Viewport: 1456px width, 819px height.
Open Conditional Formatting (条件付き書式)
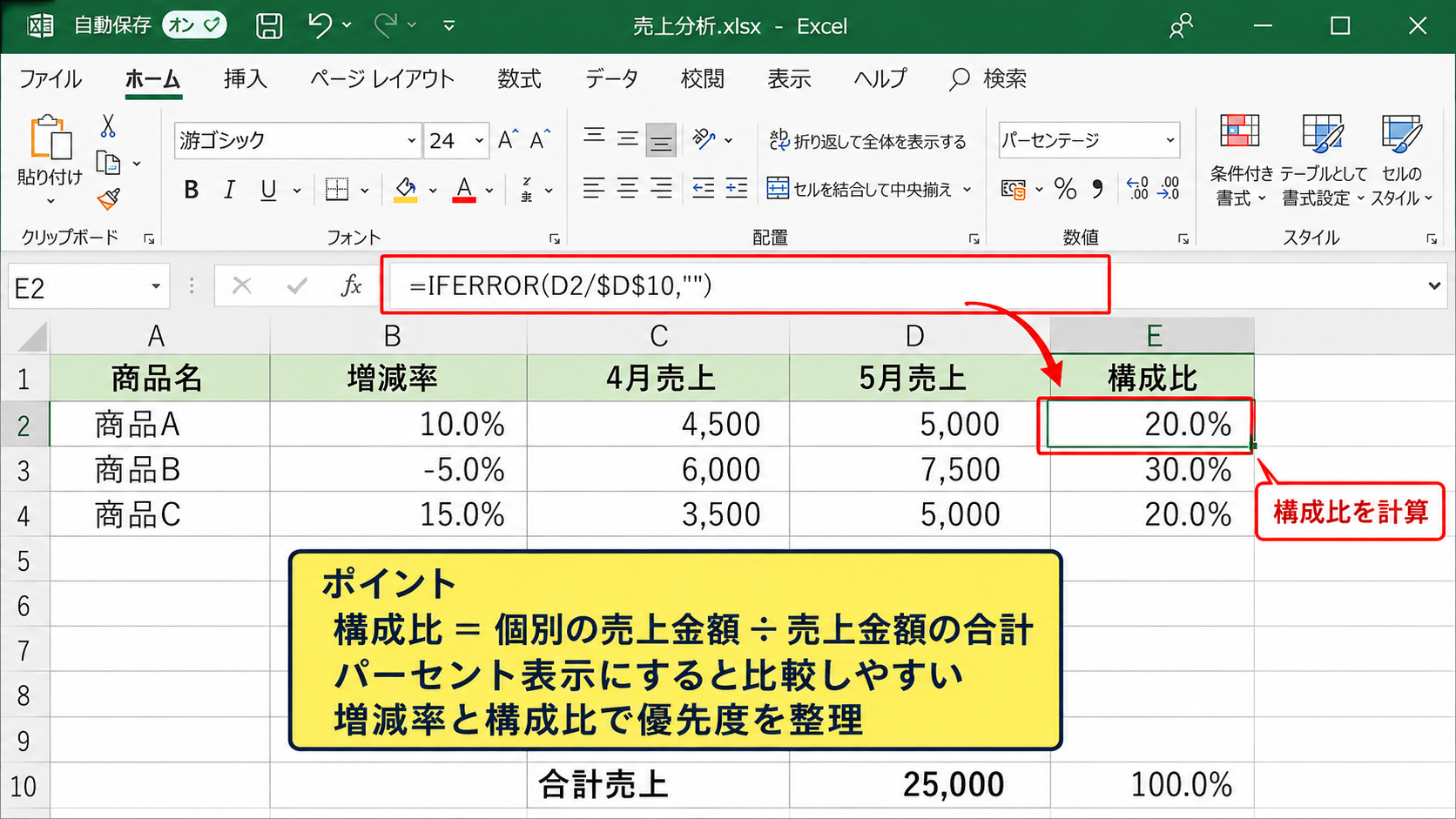(1240, 159)
